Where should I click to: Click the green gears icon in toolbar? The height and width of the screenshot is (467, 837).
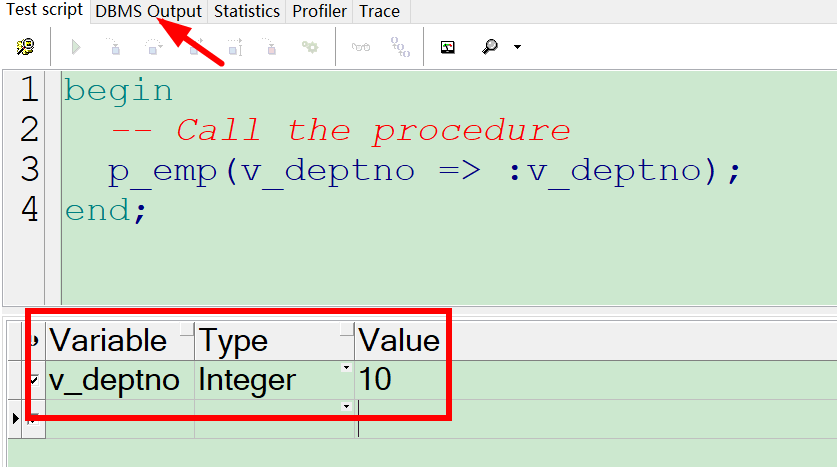click(310, 47)
